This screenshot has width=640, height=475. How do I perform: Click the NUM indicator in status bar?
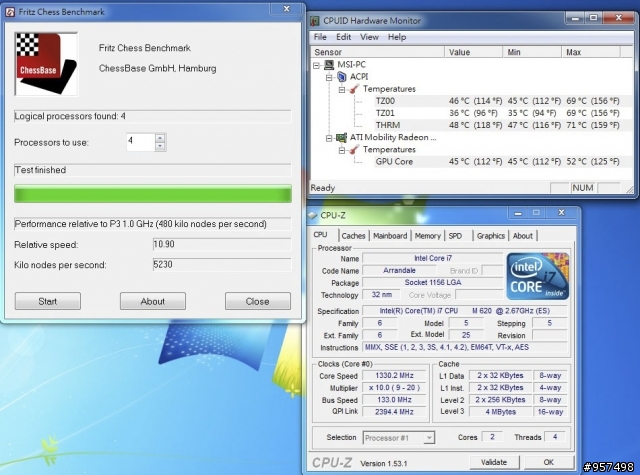pos(582,188)
